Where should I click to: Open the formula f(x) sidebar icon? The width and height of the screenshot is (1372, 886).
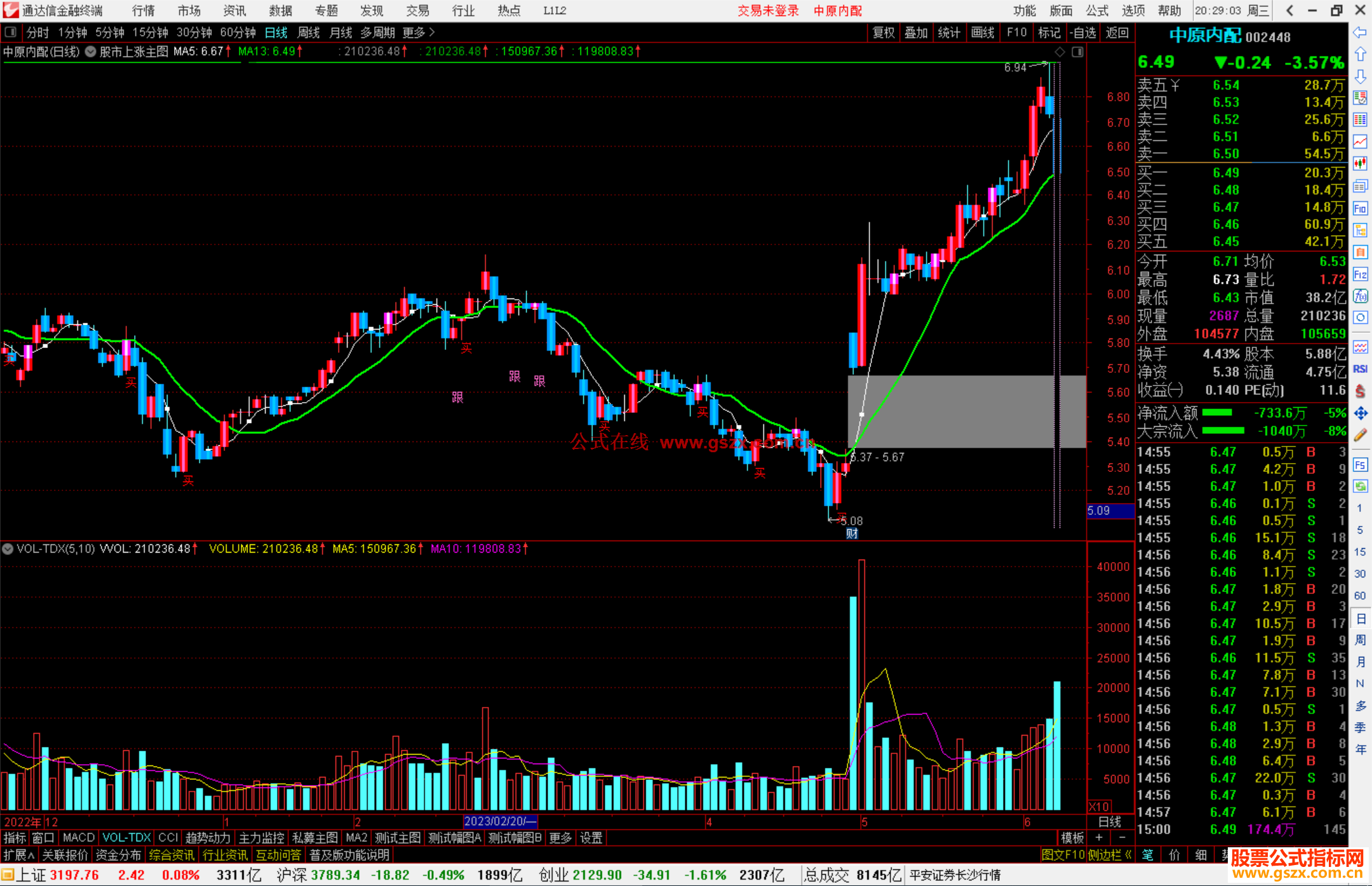pyautogui.click(x=1360, y=296)
